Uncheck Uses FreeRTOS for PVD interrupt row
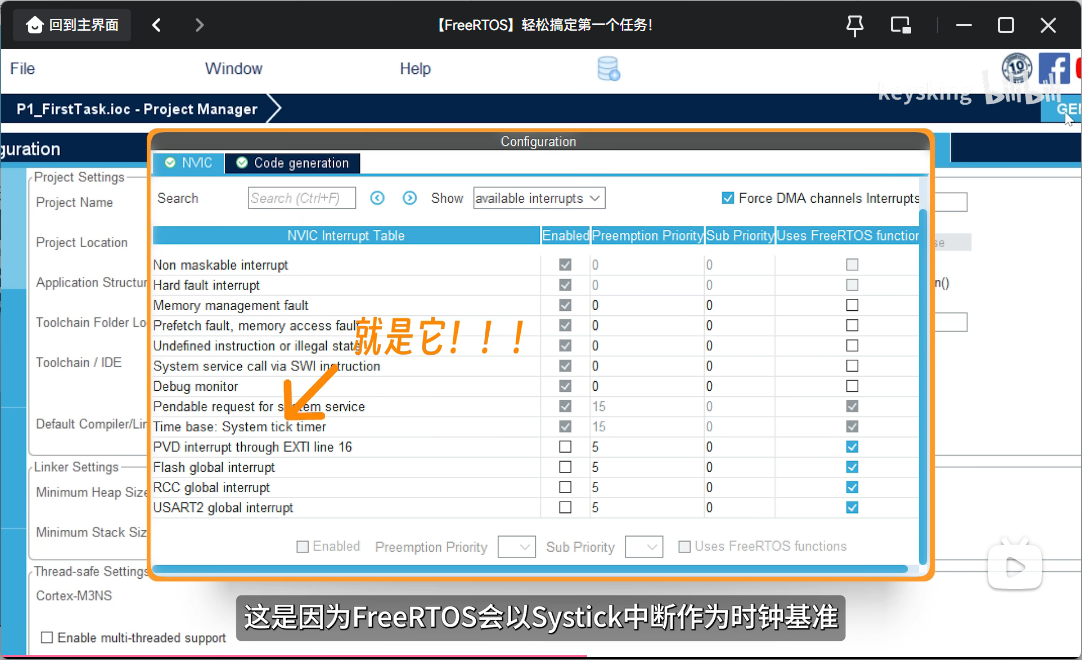The height and width of the screenshot is (660, 1082). [852, 447]
